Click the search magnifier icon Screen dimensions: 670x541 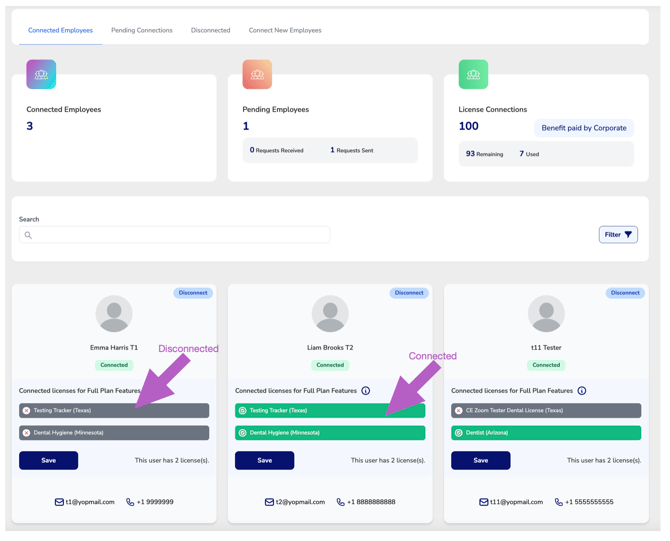[x=28, y=235]
